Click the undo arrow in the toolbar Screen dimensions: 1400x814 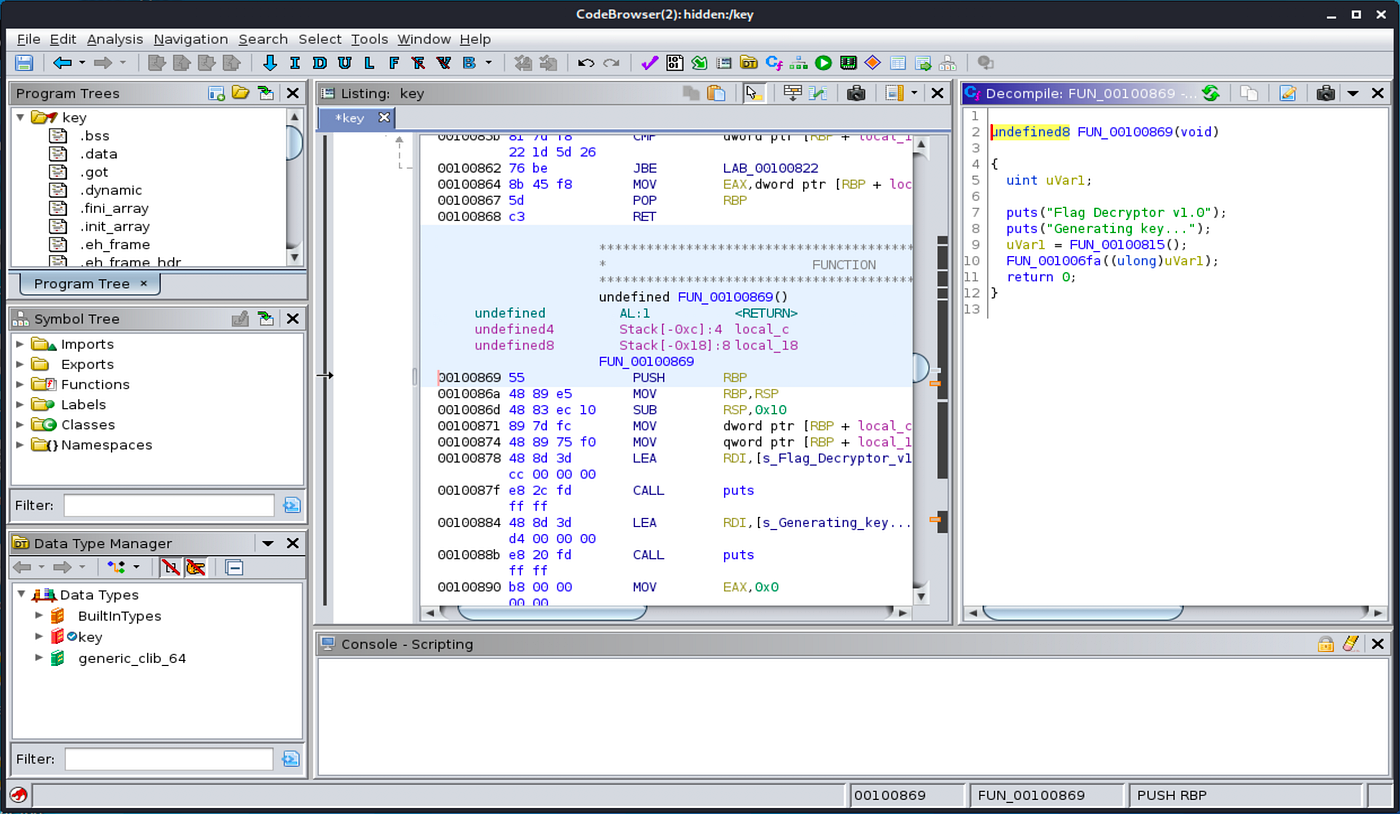pos(585,62)
